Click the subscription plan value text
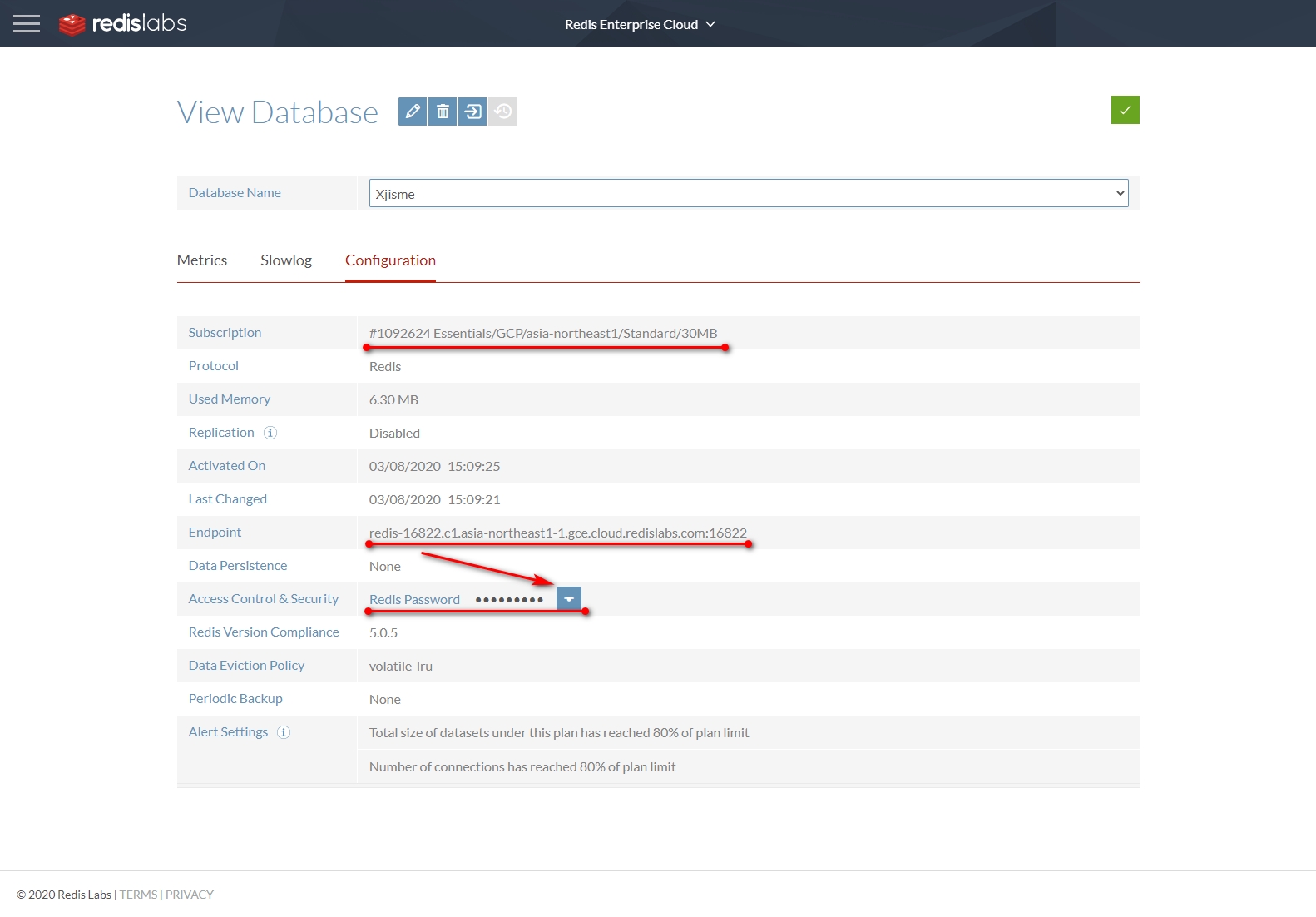Screen dimensions: 1316x917 542,333
